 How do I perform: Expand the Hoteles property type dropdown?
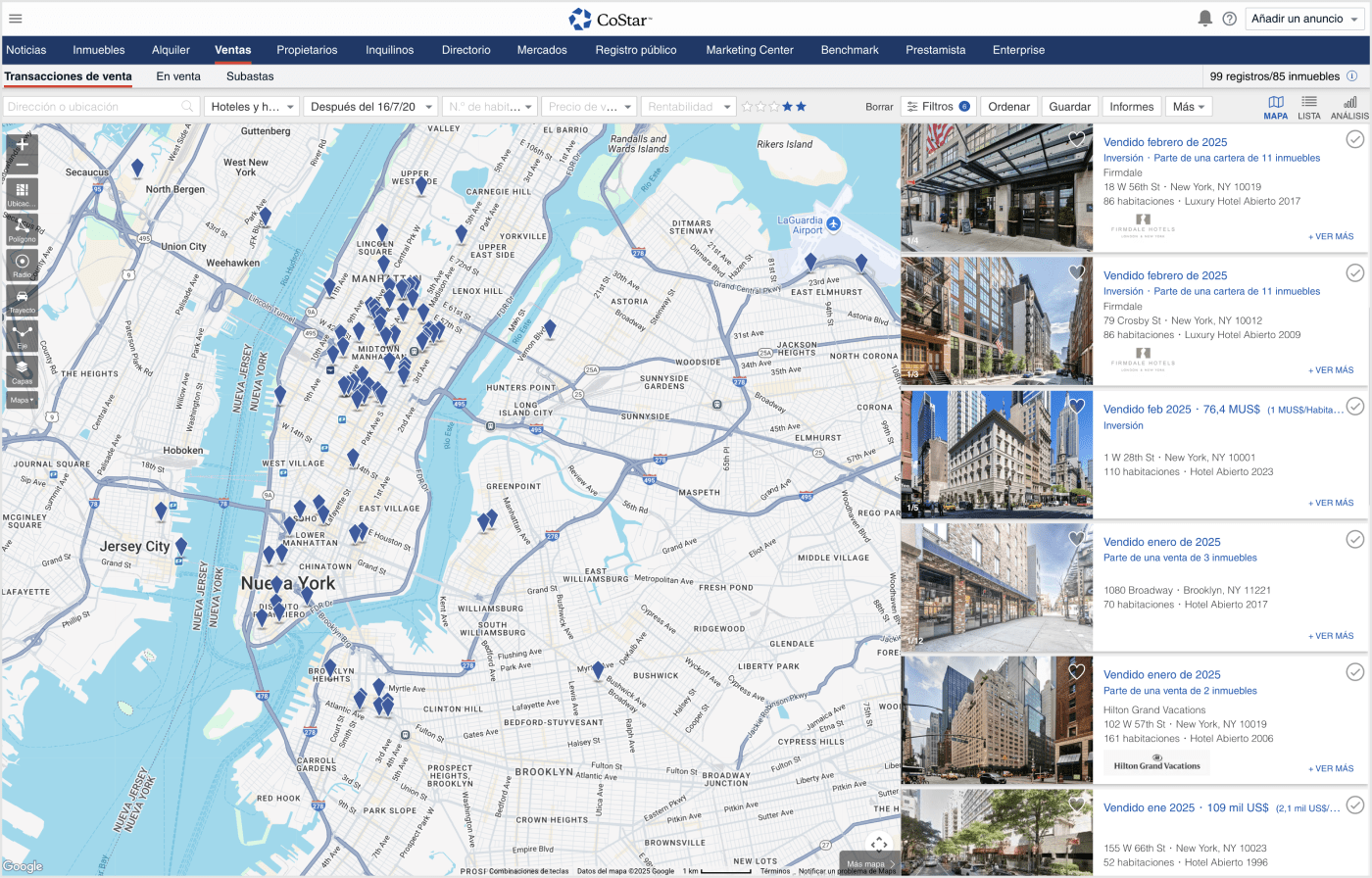[252, 107]
